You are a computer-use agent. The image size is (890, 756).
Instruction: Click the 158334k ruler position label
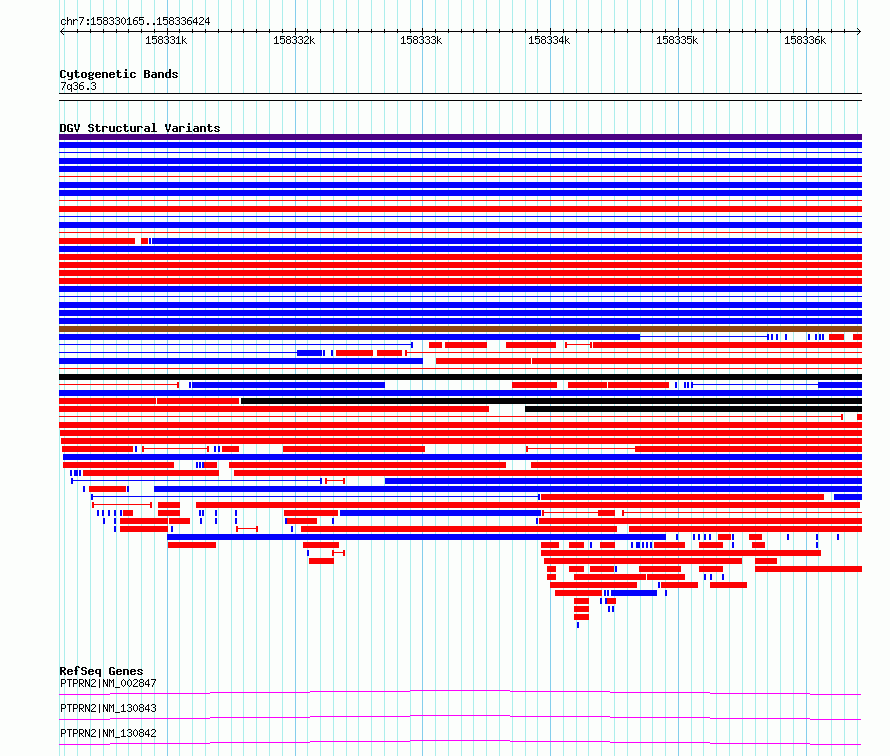tap(549, 40)
